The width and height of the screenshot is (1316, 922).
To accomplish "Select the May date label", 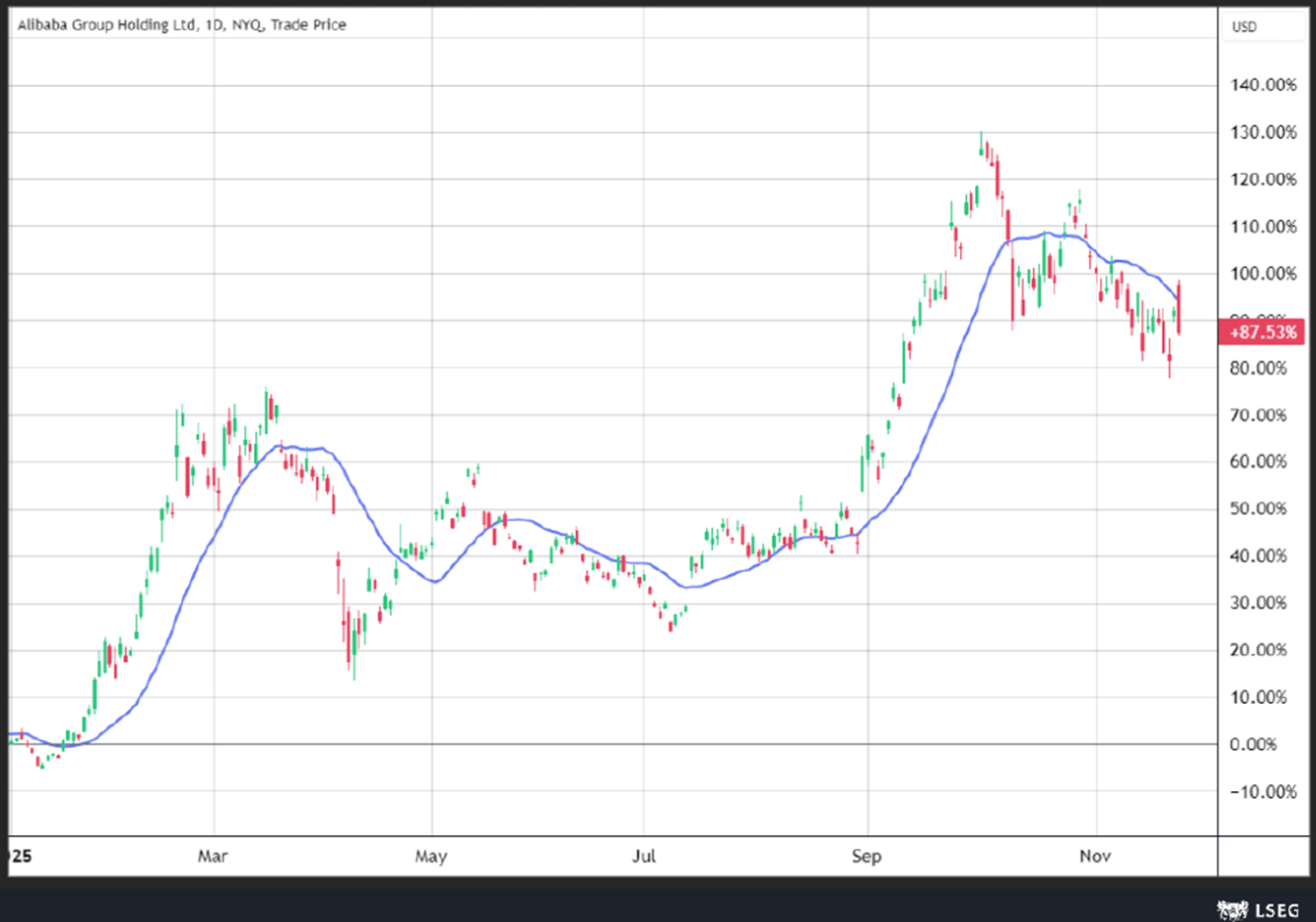I will pos(431,856).
